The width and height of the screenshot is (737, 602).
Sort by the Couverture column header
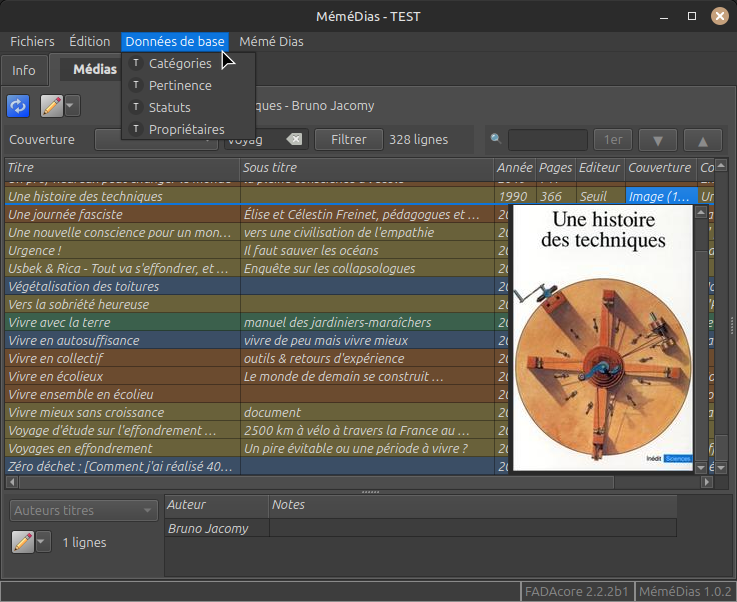[660, 168]
